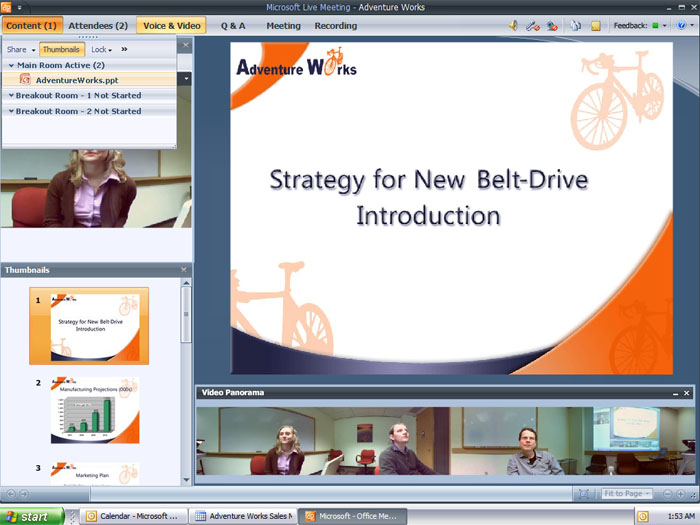The width and height of the screenshot is (700, 525).
Task: Click the green Feedback status square
Action: [x=655, y=26]
